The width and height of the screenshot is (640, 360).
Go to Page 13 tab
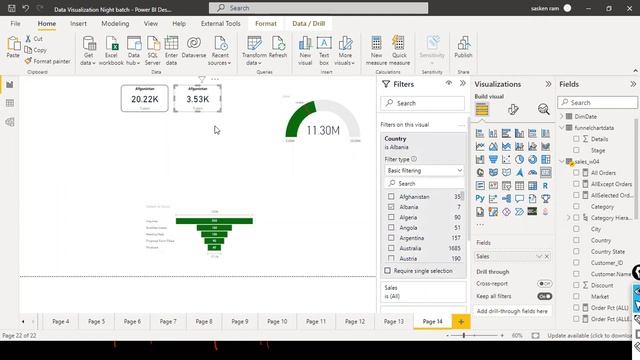(393, 322)
